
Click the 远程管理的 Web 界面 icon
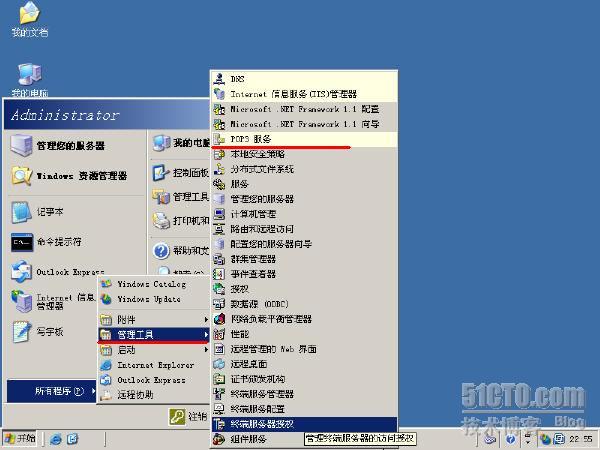click(219, 349)
